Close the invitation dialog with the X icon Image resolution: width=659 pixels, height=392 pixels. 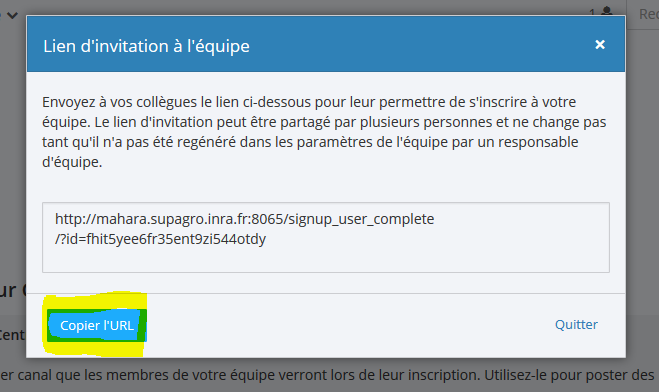pyautogui.click(x=600, y=45)
